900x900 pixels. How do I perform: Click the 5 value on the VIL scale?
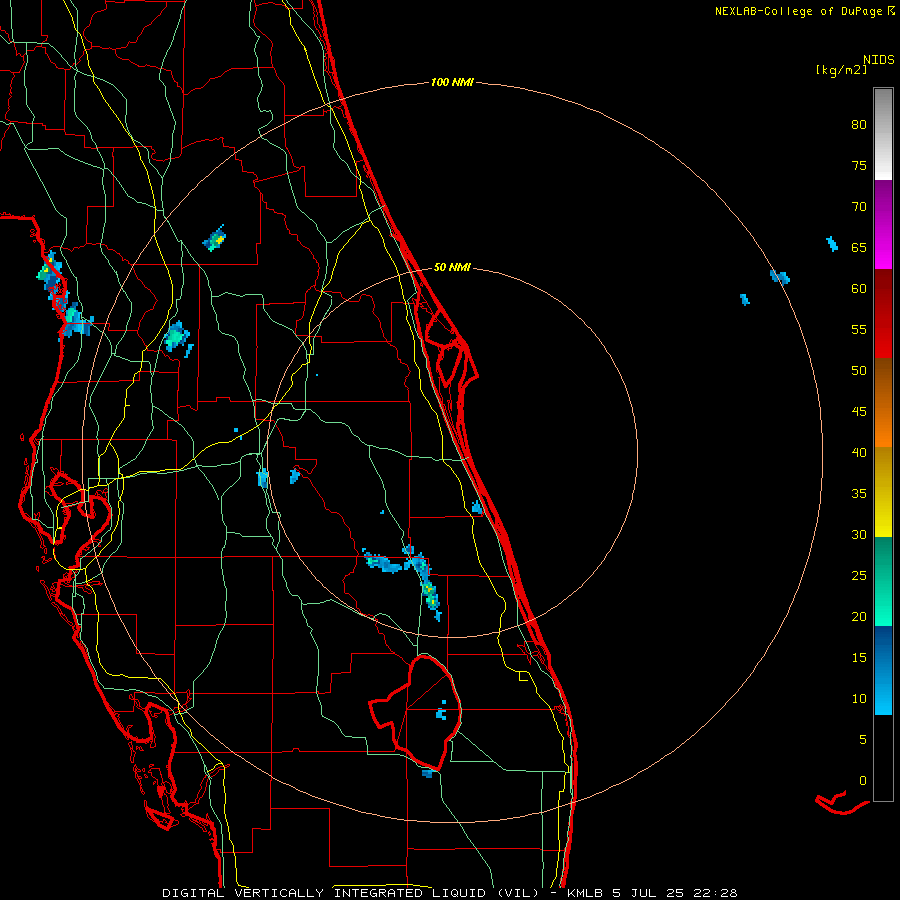click(x=863, y=740)
